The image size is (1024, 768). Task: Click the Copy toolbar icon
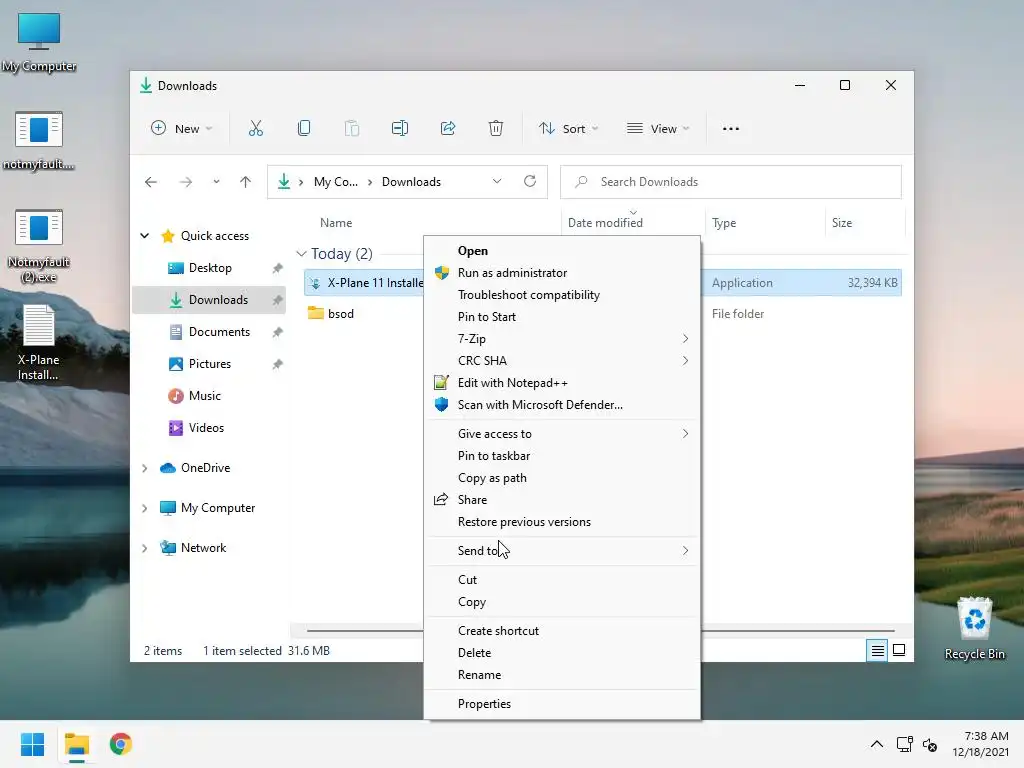coord(304,129)
